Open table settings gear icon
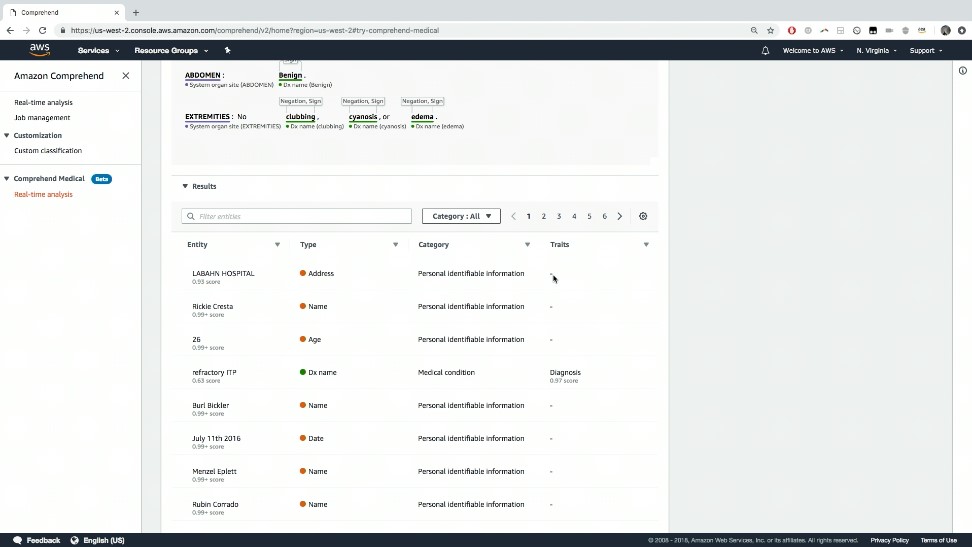The image size is (972, 547). pos(643,216)
